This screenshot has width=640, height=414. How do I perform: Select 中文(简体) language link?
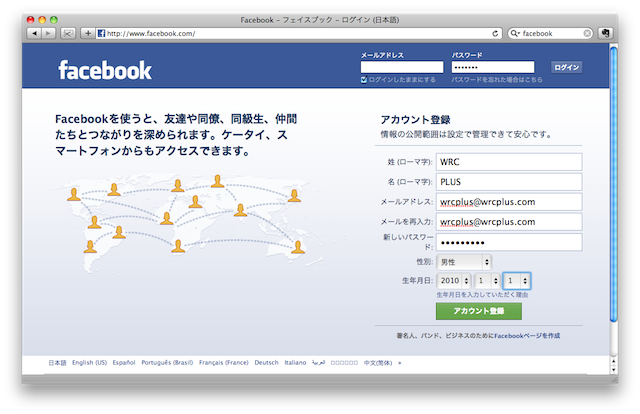tap(378, 363)
